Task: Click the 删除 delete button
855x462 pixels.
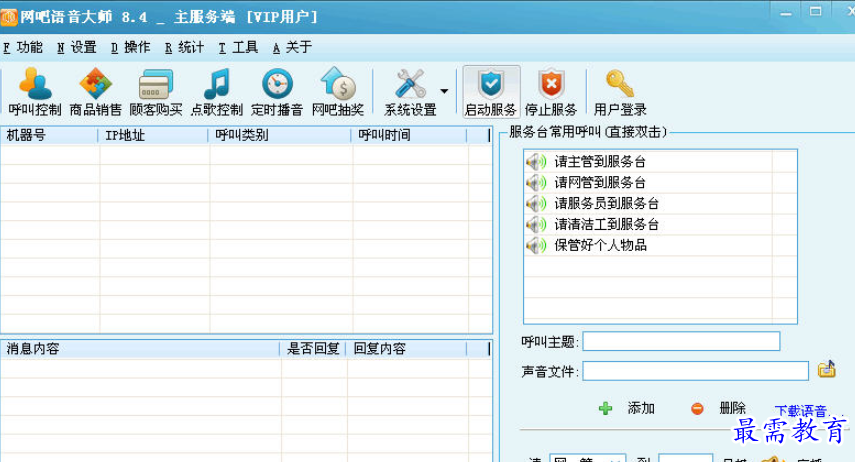Action: pyautogui.click(x=718, y=408)
